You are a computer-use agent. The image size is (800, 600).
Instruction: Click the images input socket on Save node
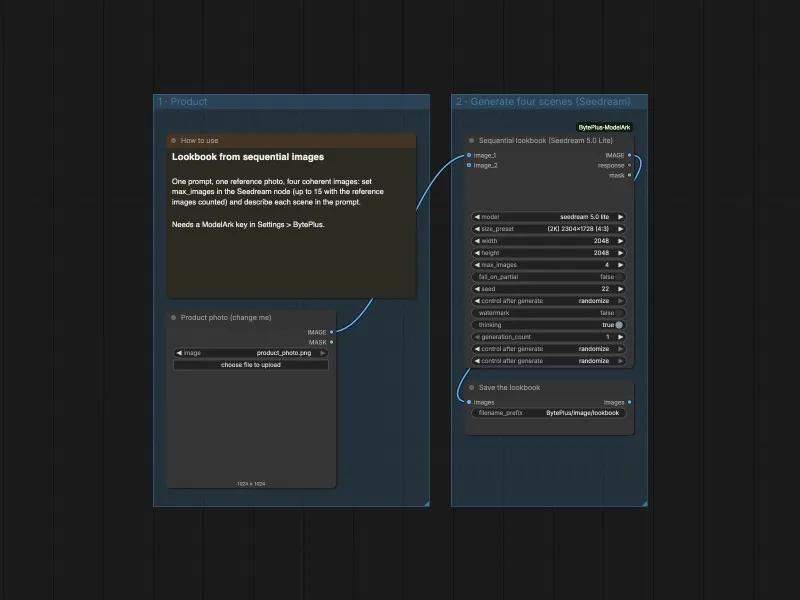point(469,402)
